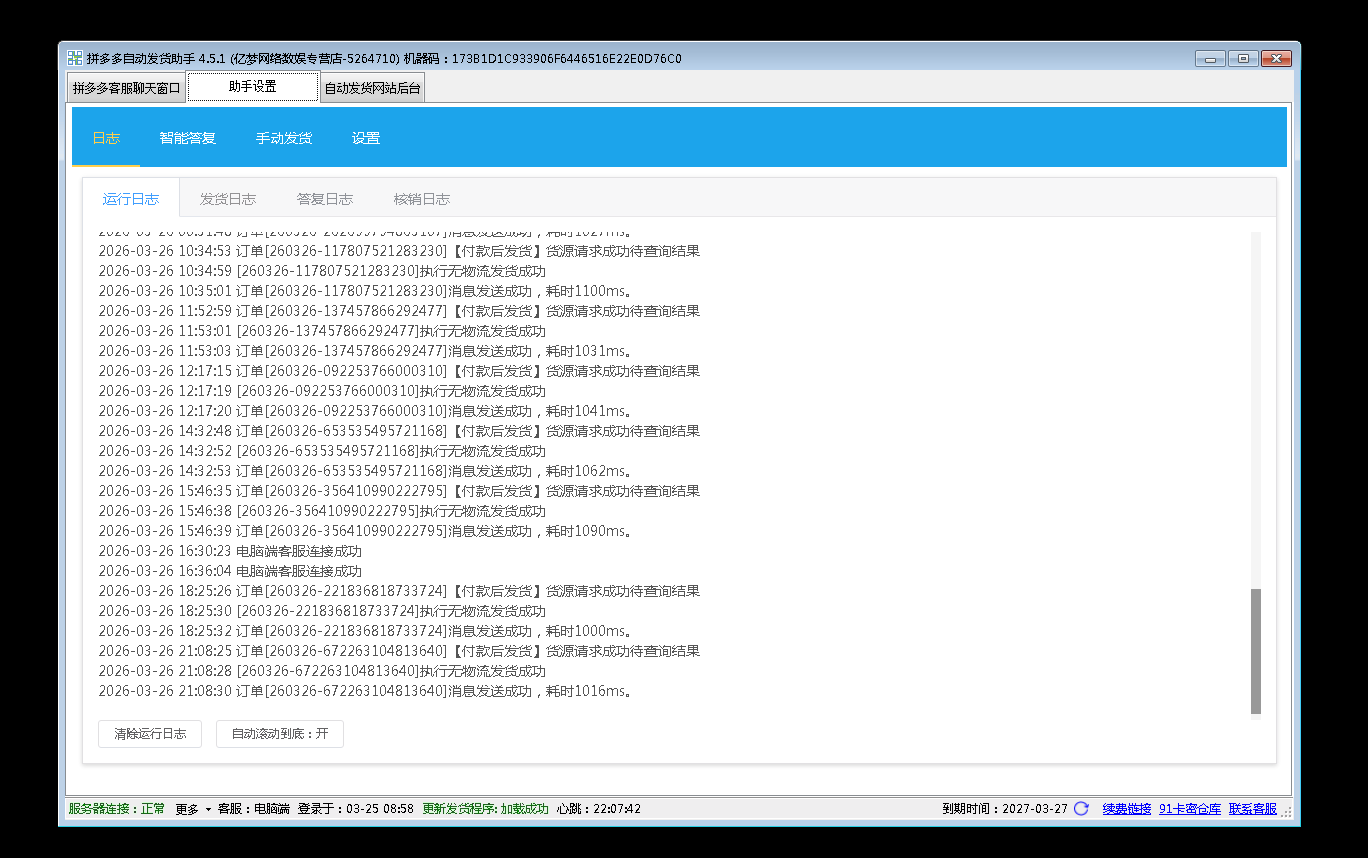Viewport: 1368px width, 858px height.
Task: Click the log row timestamped 12:17:19
Action: coord(322,391)
